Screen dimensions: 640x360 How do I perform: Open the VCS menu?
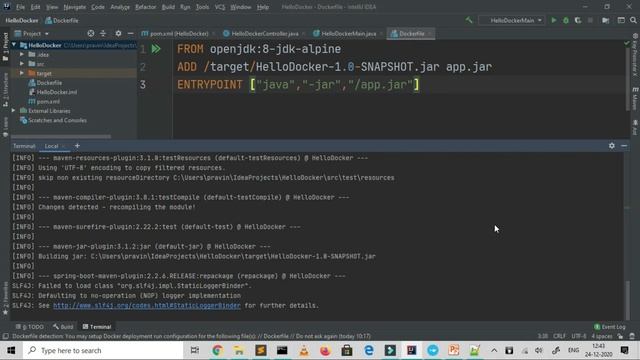click(220, 7)
